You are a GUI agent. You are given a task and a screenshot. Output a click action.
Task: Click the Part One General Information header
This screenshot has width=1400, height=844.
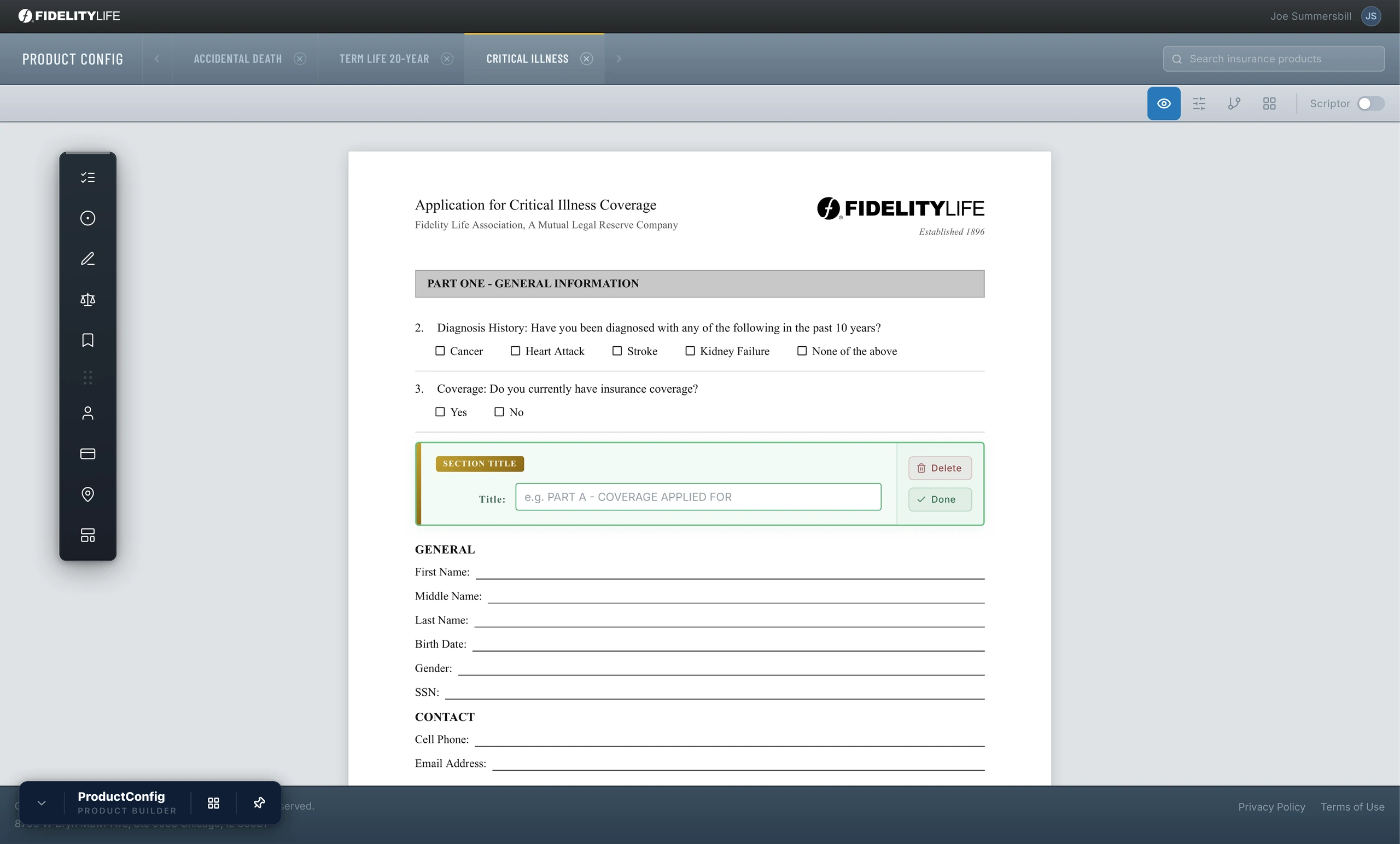699,283
